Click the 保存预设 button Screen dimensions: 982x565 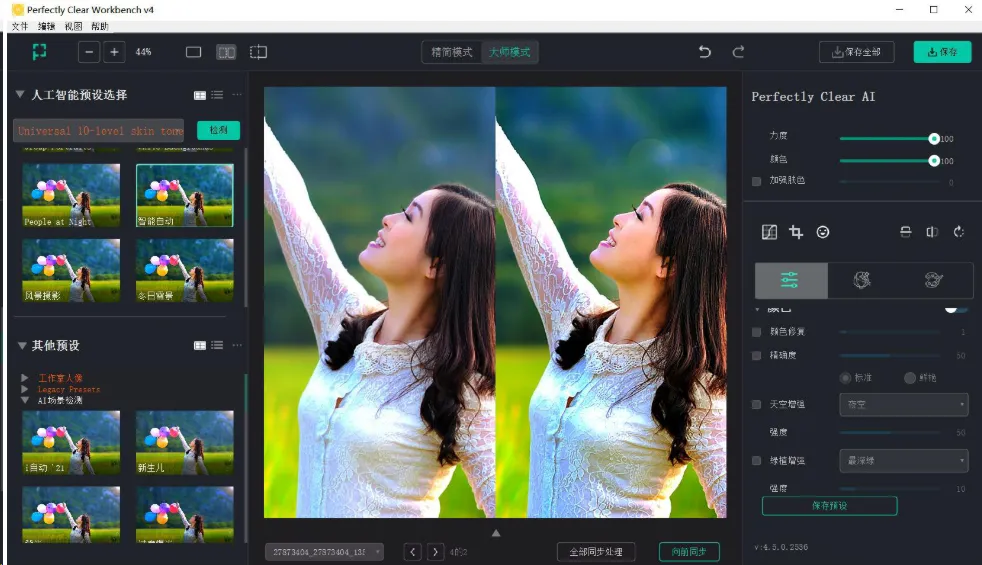[829, 505]
